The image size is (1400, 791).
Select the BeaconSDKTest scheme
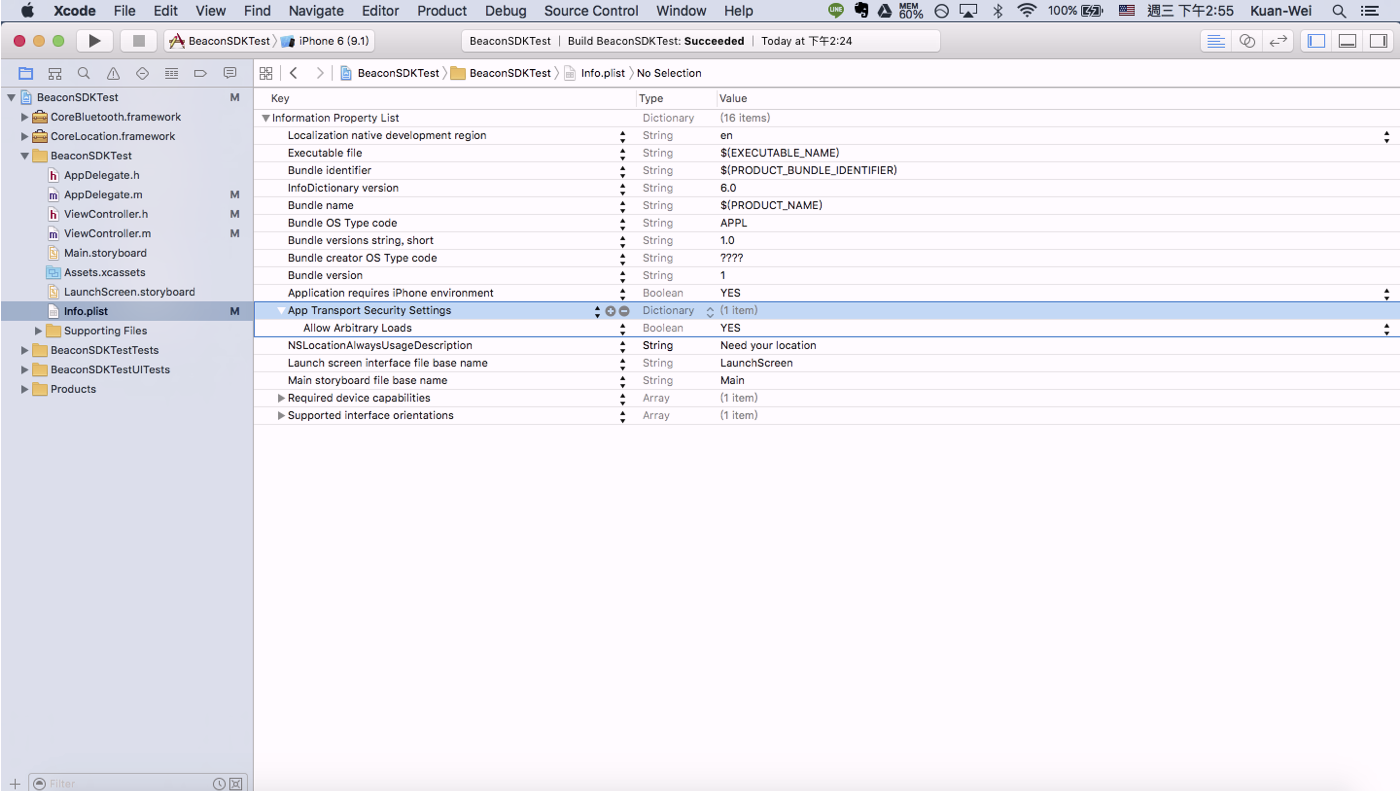[x=220, y=41]
